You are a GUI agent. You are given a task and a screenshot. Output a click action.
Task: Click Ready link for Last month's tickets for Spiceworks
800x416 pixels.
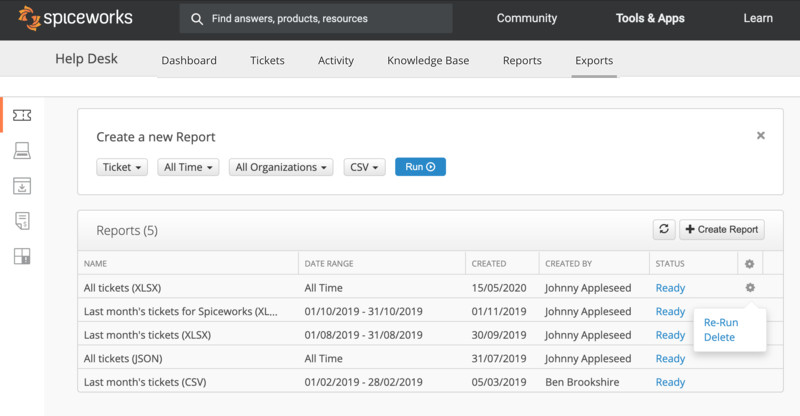[x=670, y=311]
